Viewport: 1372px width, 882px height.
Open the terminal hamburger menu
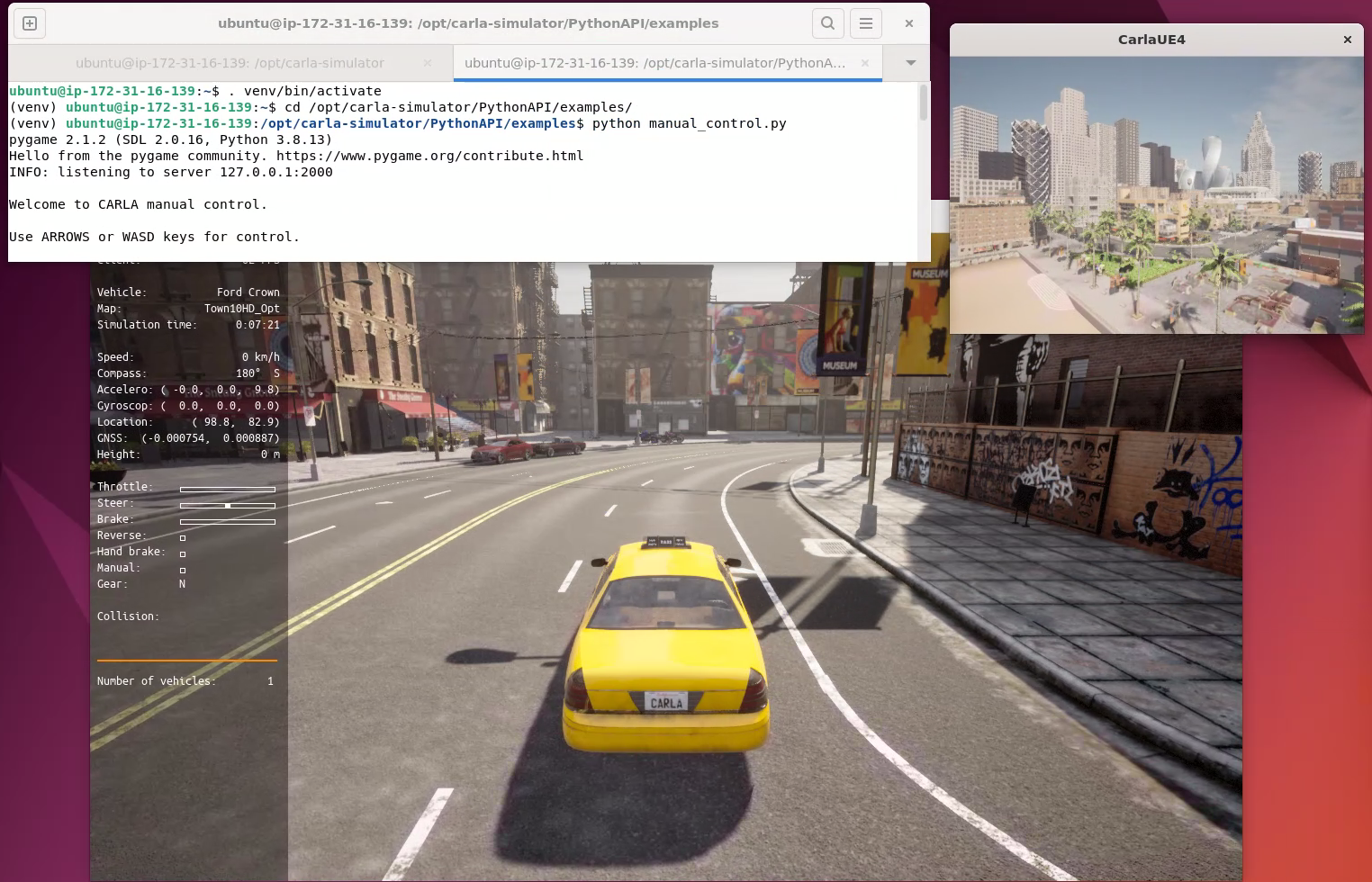click(x=866, y=23)
